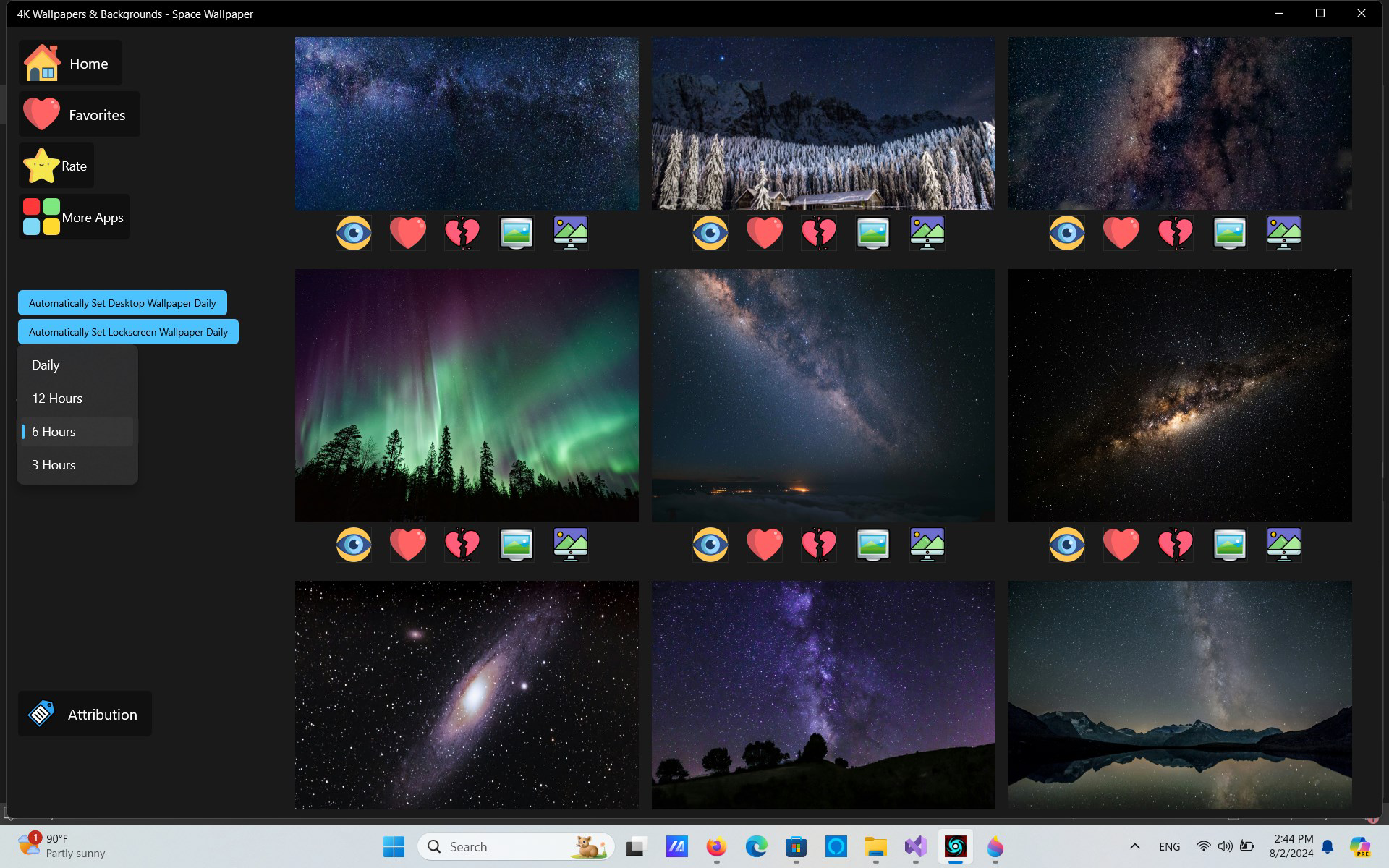Open the purple Milky Way hillside thumbnail
Image resolution: width=1389 pixels, height=868 pixels.
[x=823, y=695]
